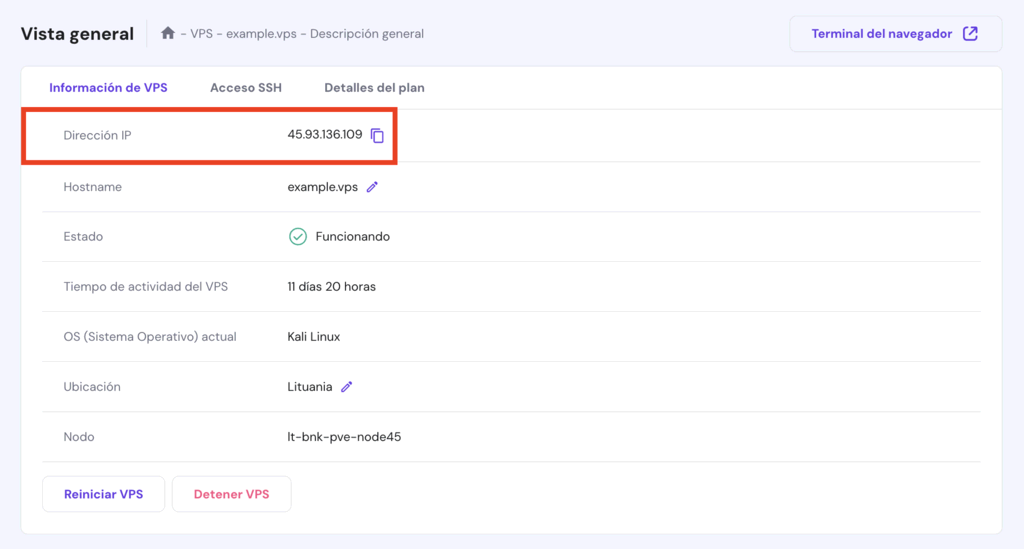Select the Información de VPS tab

tap(108, 88)
